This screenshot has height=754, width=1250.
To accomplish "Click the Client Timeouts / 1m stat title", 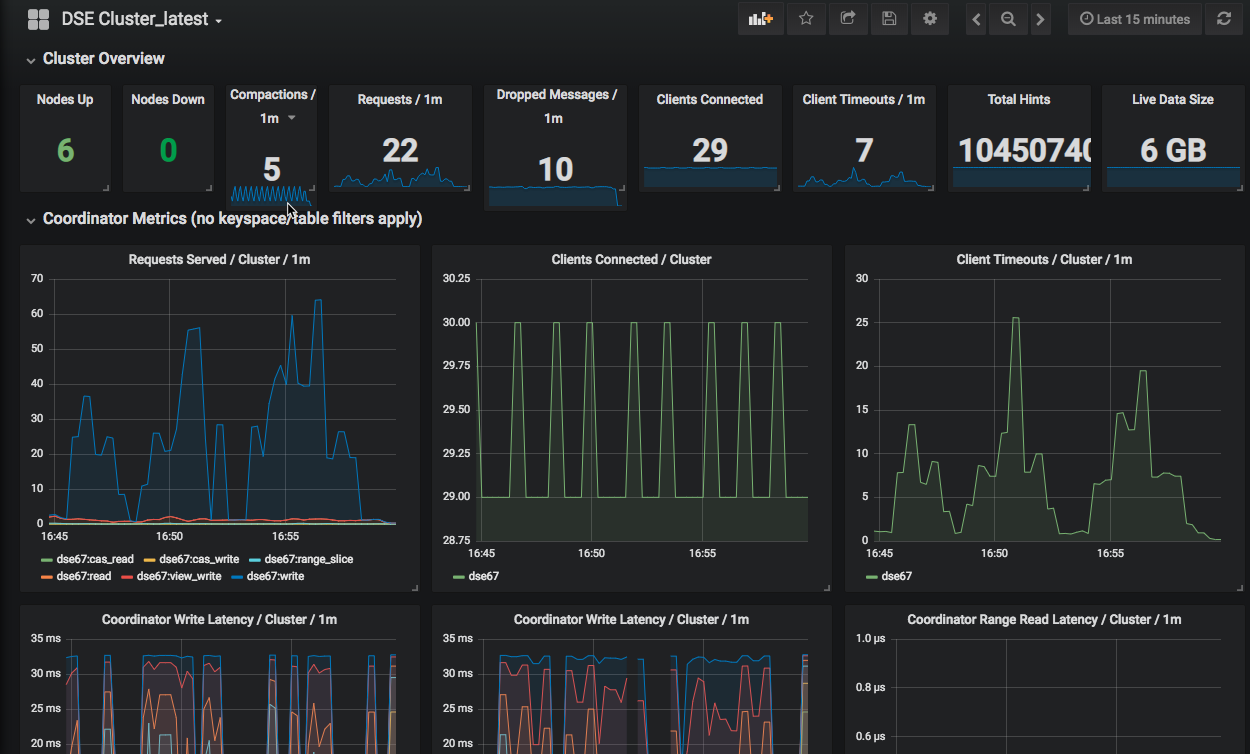I will pyautogui.click(x=864, y=99).
